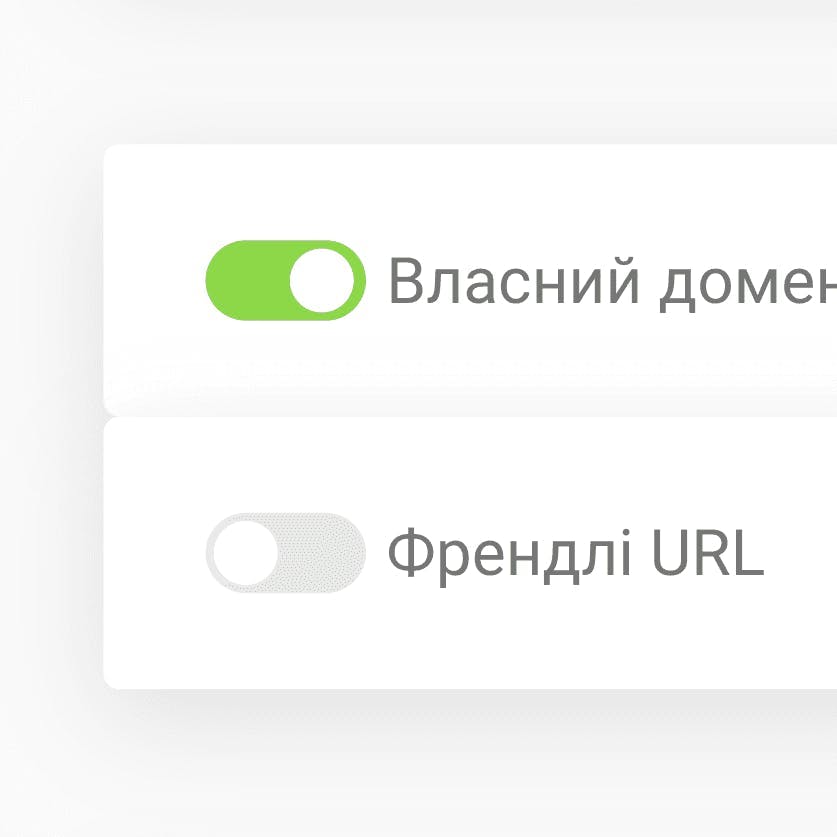Click the "URL" text in second card
837x837 pixels.
(707, 553)
